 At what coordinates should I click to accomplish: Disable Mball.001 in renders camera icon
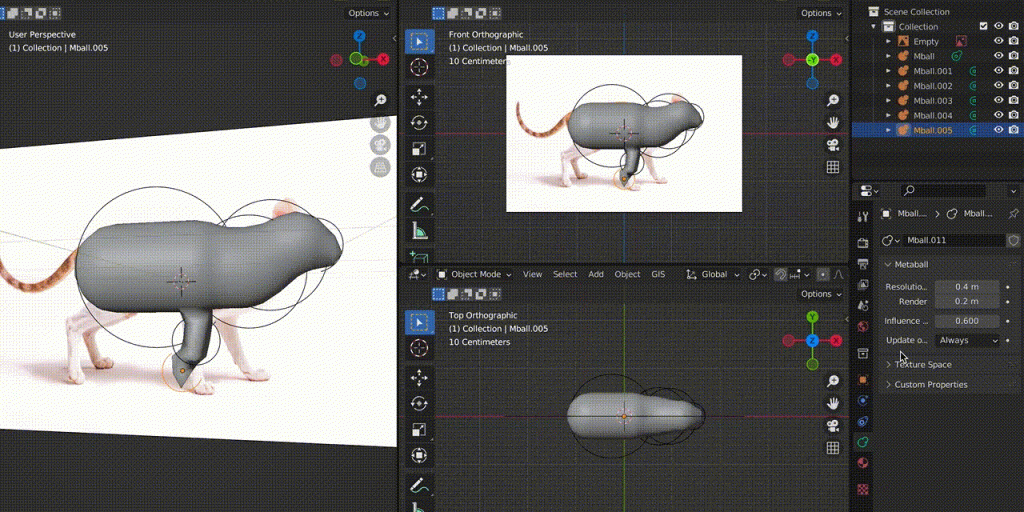tap(1014, 71)
